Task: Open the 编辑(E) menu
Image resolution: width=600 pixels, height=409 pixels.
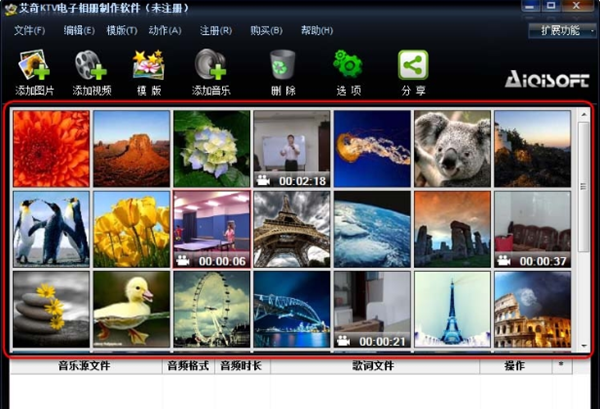Action: coord(79,30)
